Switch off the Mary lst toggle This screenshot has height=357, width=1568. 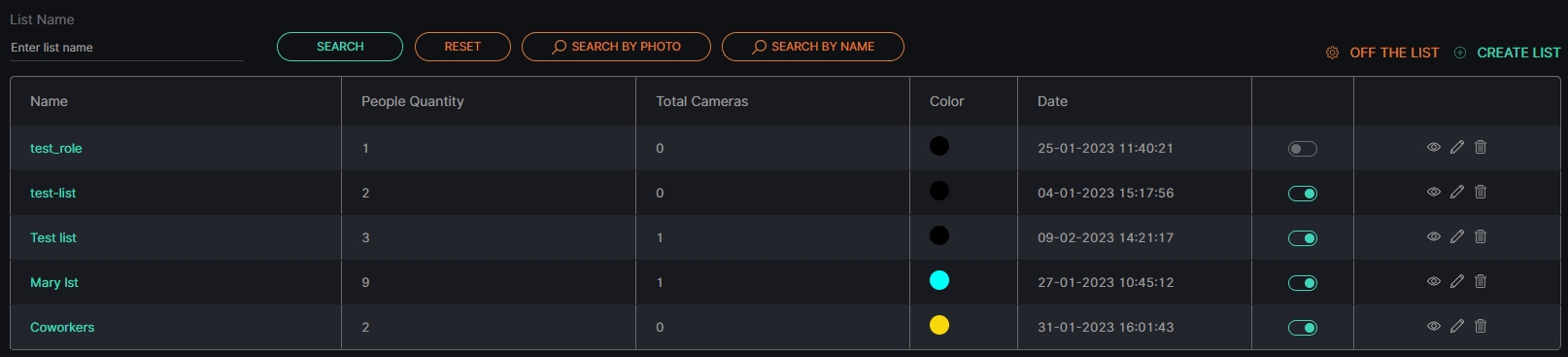click(x=1302, y=283)
